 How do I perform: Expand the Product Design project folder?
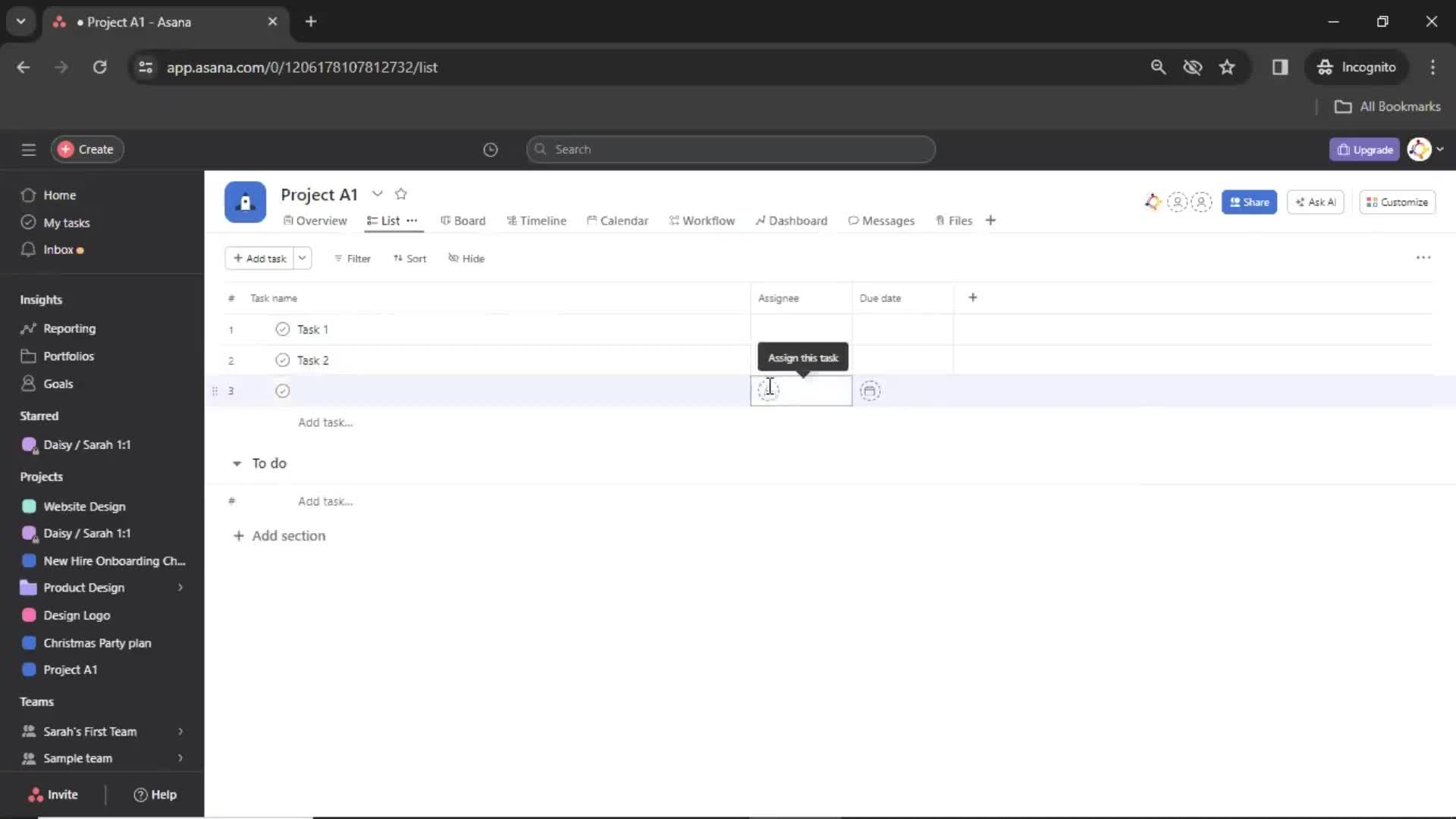pos(180,587)
